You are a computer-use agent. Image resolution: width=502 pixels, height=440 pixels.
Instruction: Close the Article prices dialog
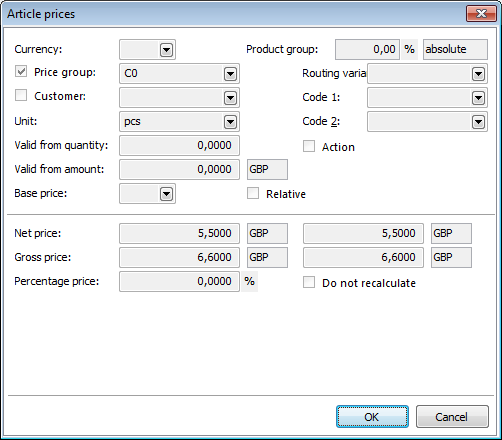click(481, 14)
